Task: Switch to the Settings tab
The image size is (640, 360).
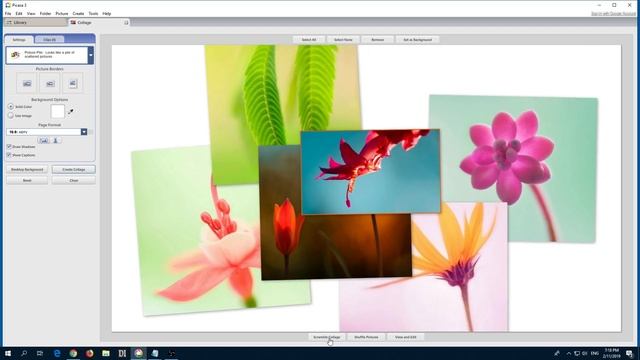Action: [x=19, y=40]
